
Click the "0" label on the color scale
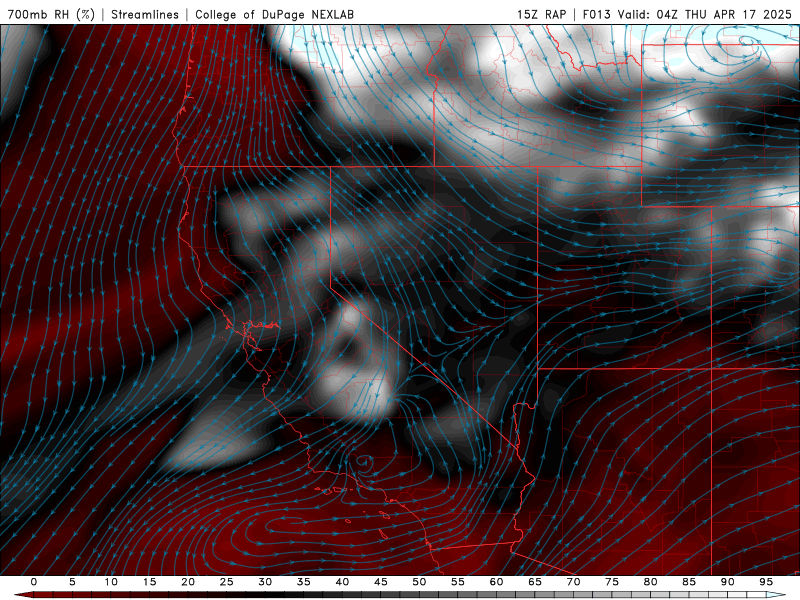tap(34, 582)
